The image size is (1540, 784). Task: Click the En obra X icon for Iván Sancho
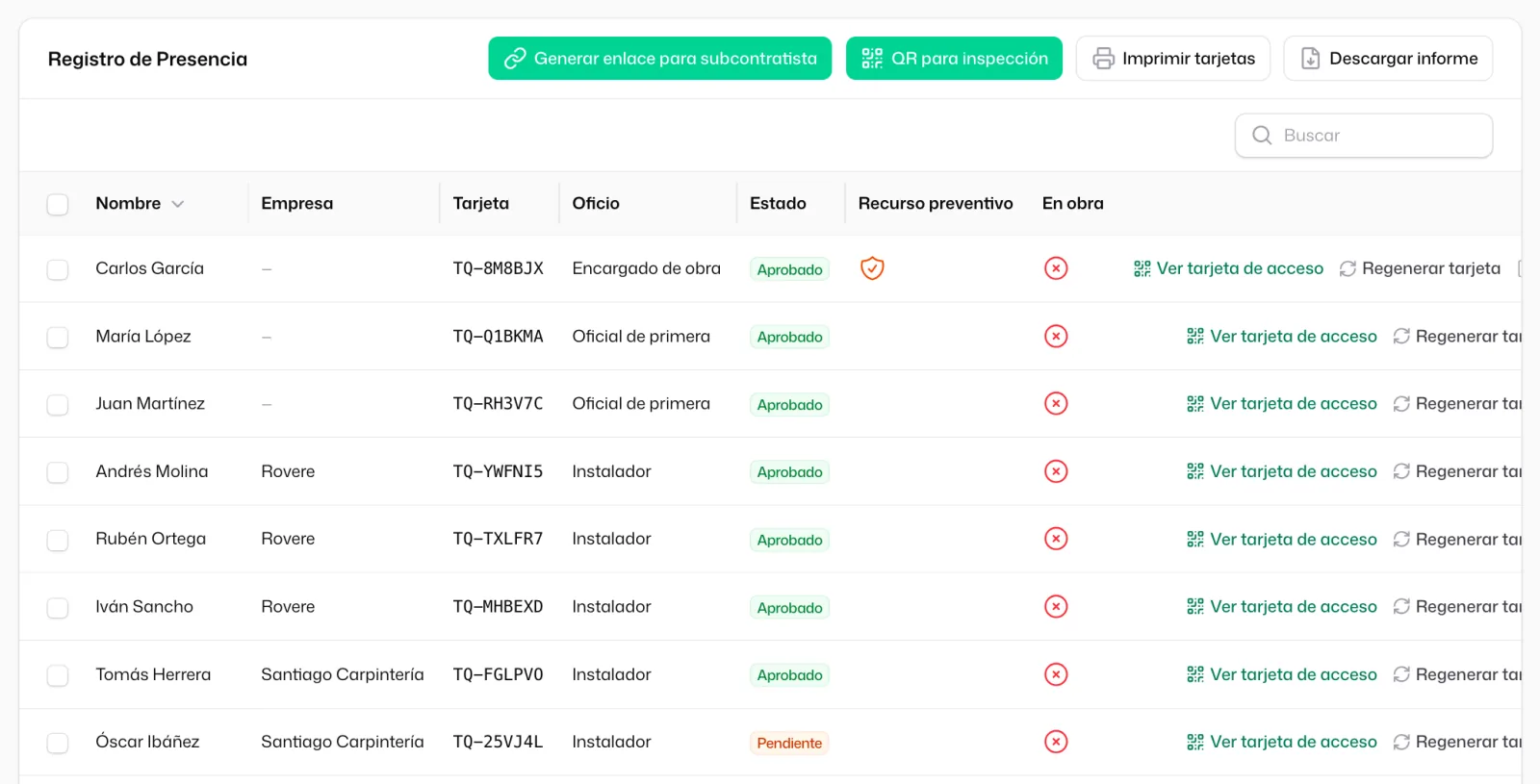coord(1056,607)
